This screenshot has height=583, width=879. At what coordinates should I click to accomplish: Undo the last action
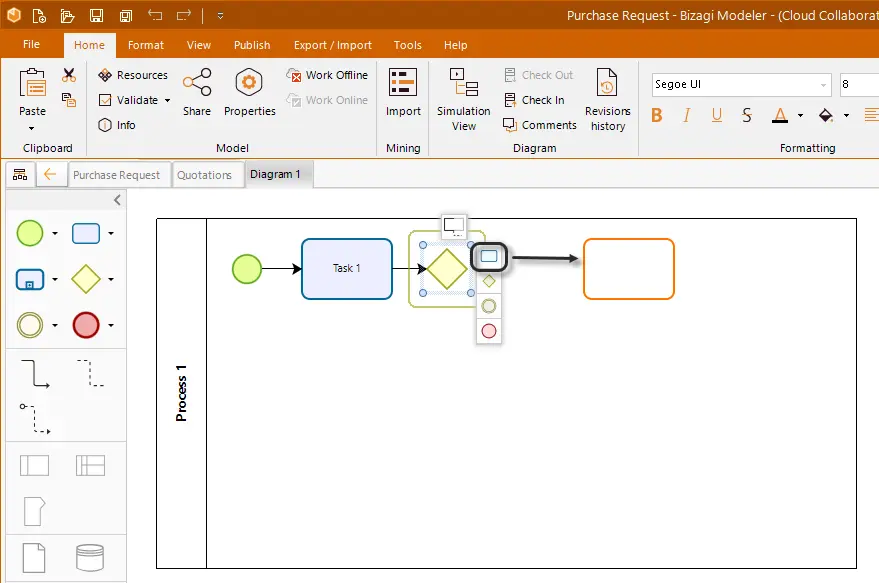pyautogui.click(x=155, y=15)
